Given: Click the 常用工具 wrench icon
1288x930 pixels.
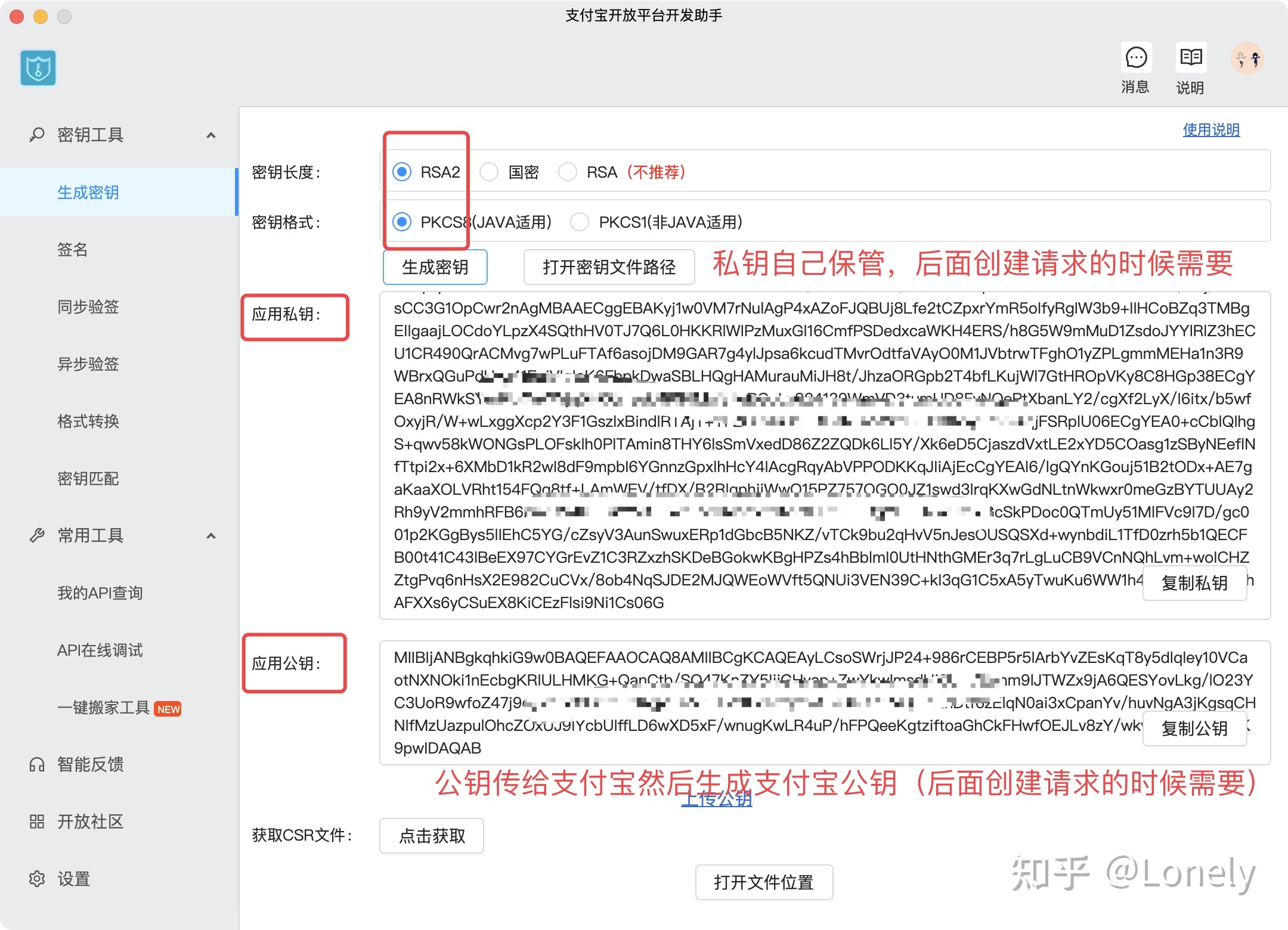Looking at the screenshot, I should click(37, 535).
